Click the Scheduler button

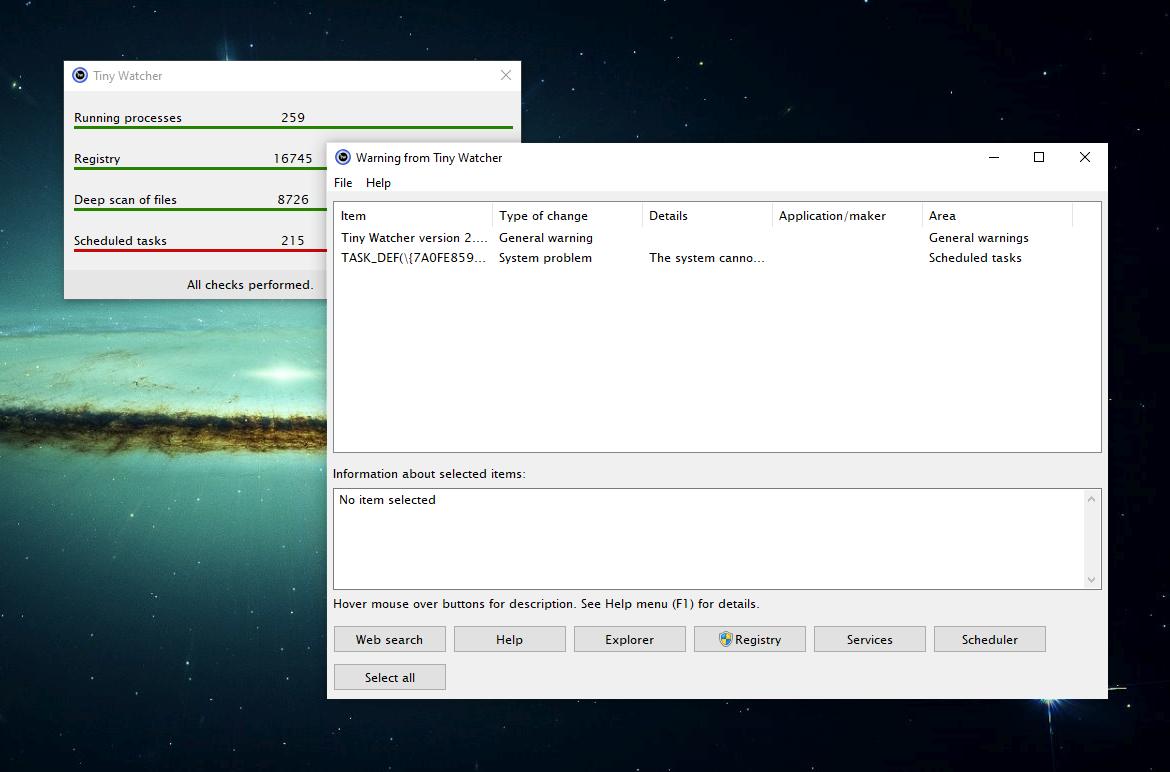point(989,639)
